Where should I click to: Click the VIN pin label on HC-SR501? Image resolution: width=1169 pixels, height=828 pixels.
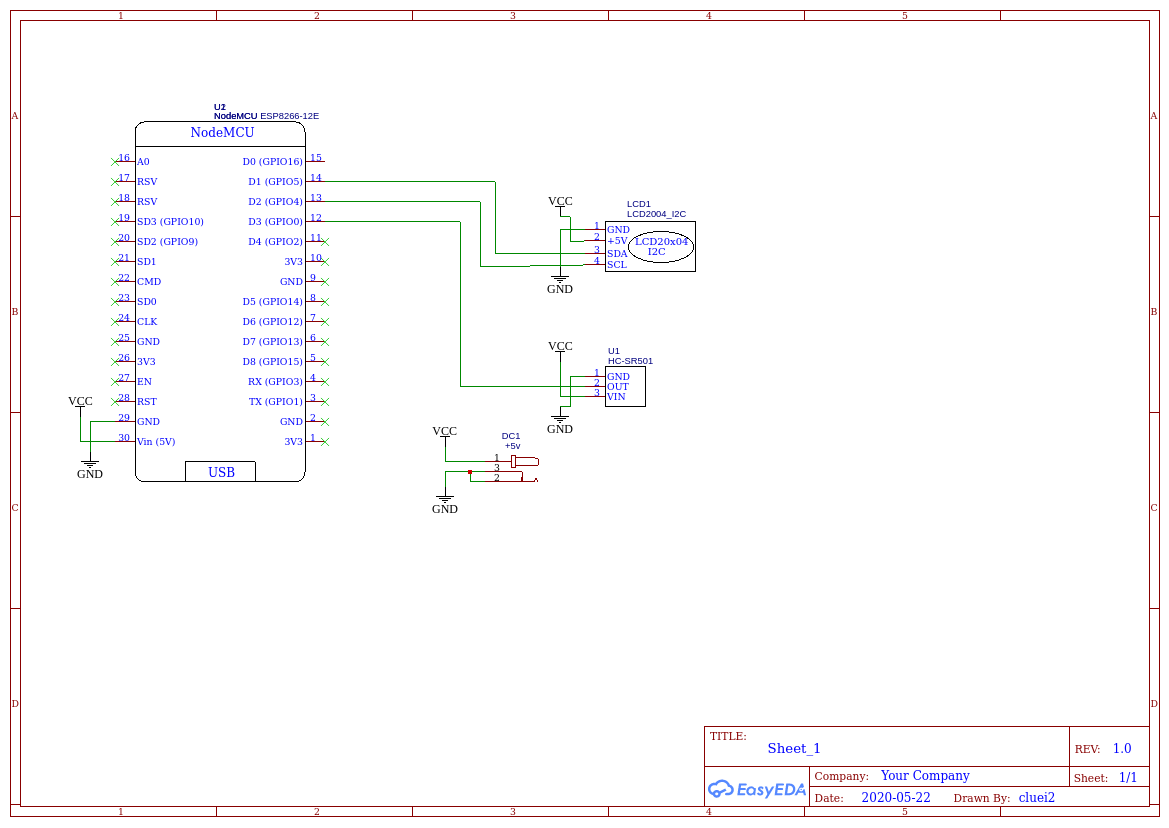point(616,397)
